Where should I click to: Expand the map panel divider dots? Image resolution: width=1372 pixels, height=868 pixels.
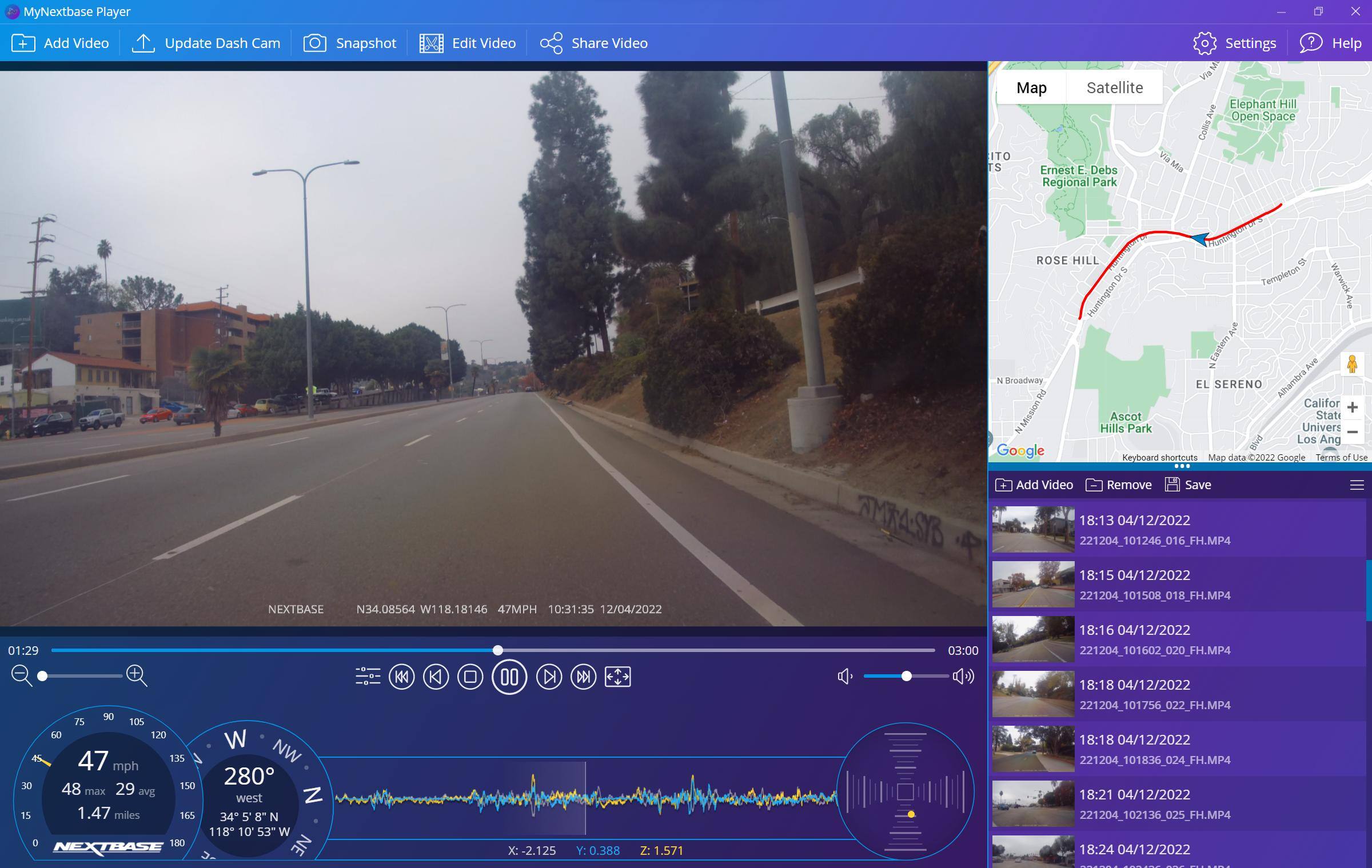click(1181, 466)
